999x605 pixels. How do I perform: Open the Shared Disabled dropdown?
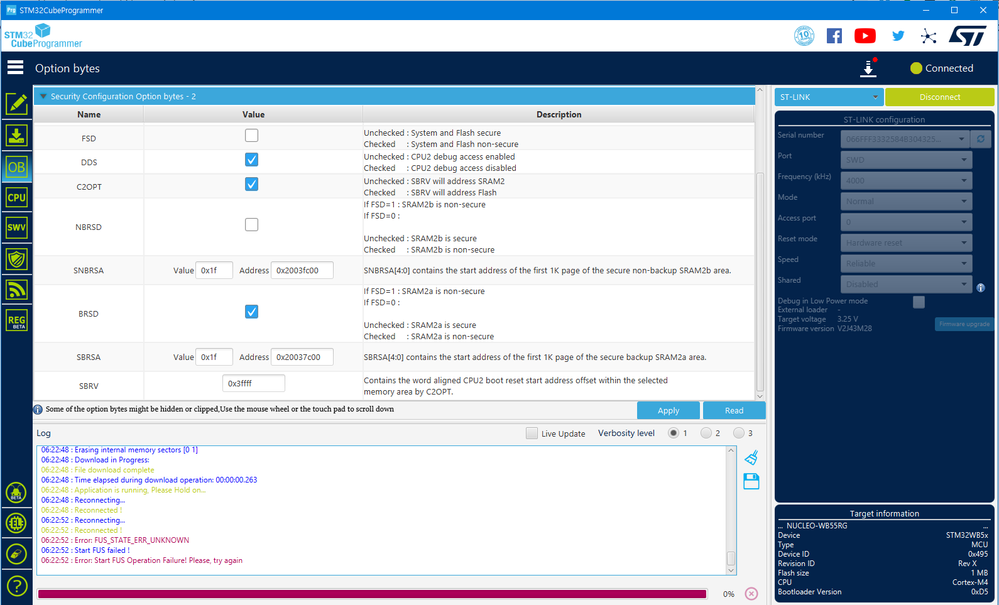point(907,284)
